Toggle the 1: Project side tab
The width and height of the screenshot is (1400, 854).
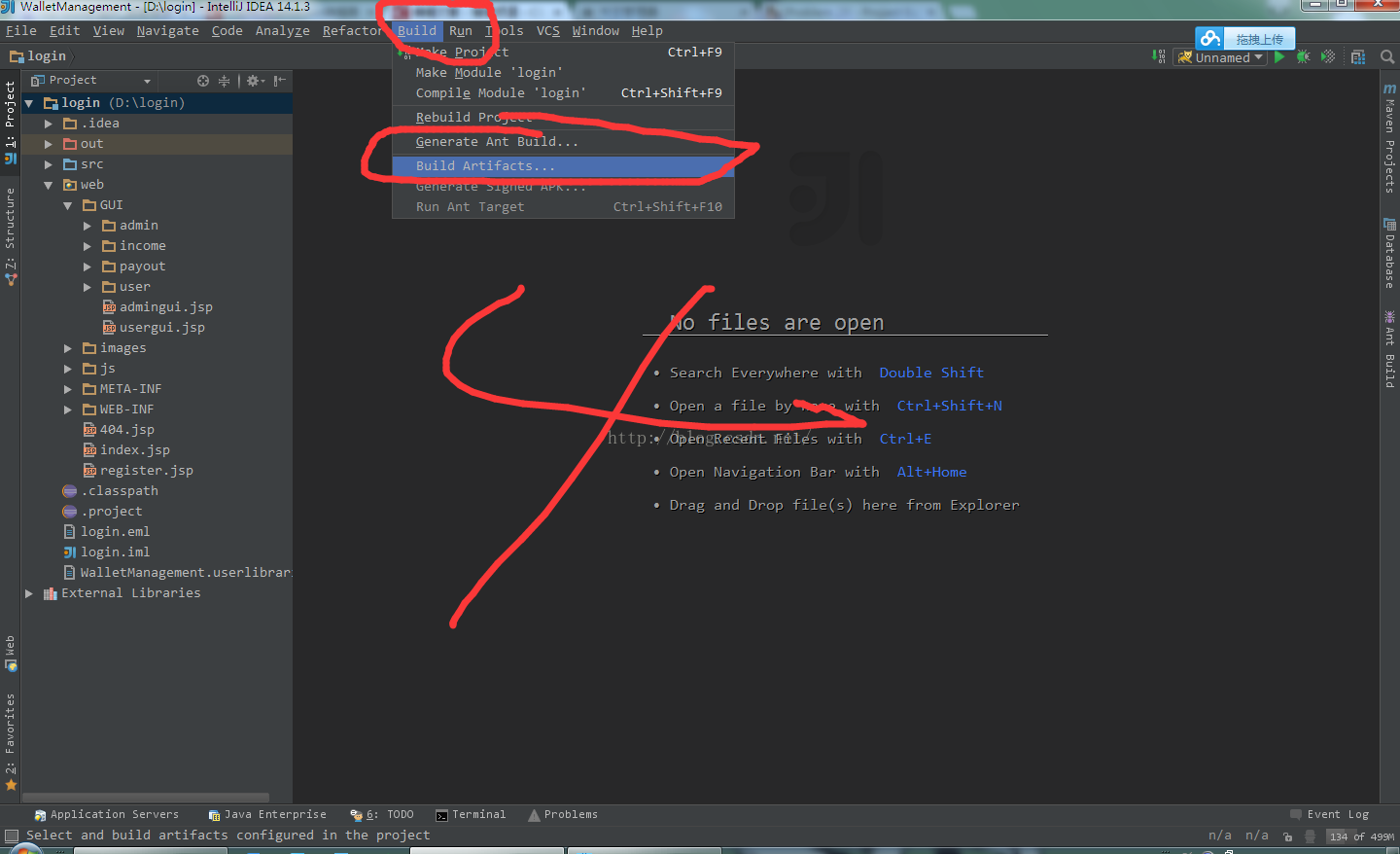(11, 123)
